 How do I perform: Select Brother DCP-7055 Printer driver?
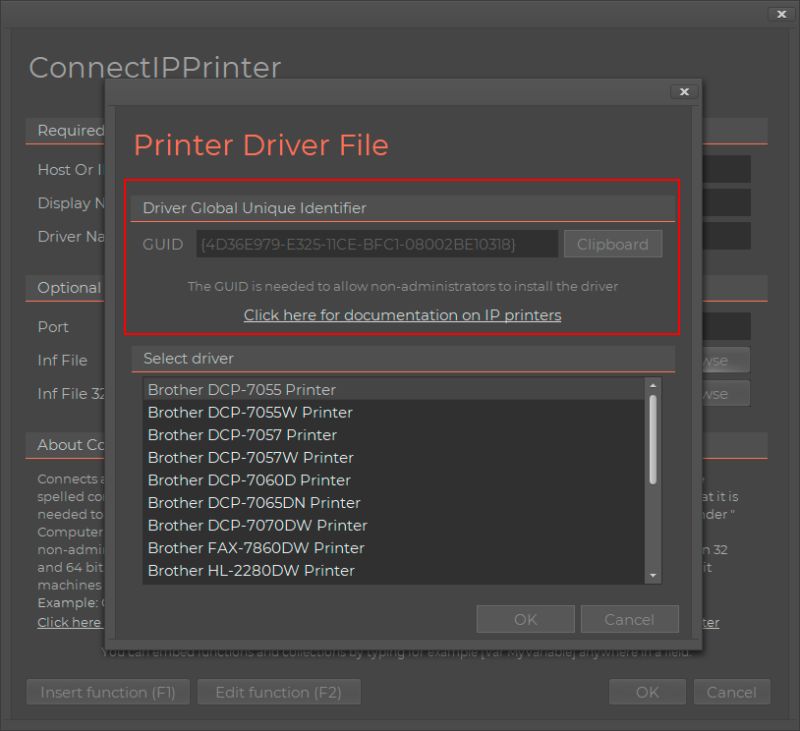tap(242, 389)
